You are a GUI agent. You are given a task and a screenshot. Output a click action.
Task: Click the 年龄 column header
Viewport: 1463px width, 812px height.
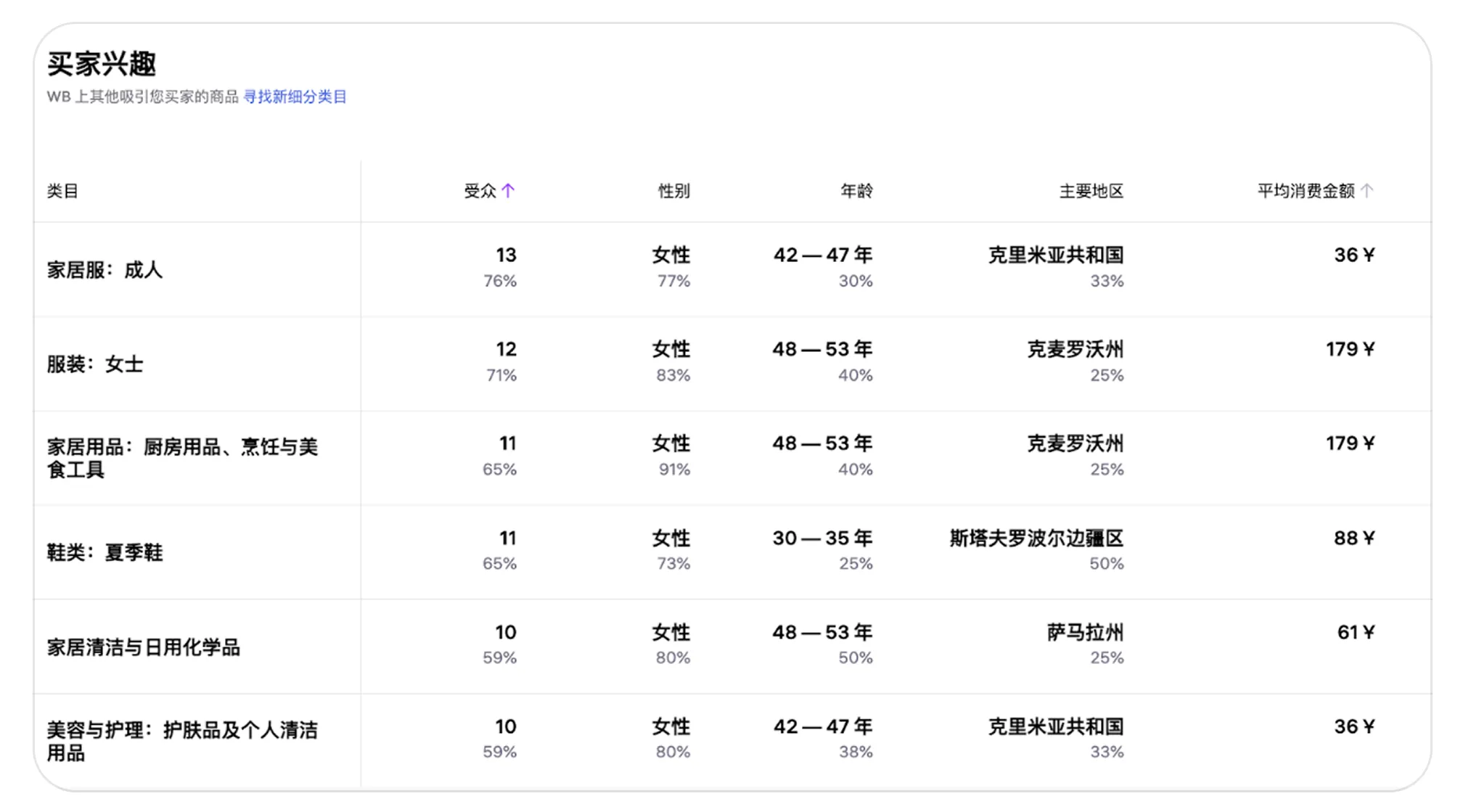pos(857,191)
